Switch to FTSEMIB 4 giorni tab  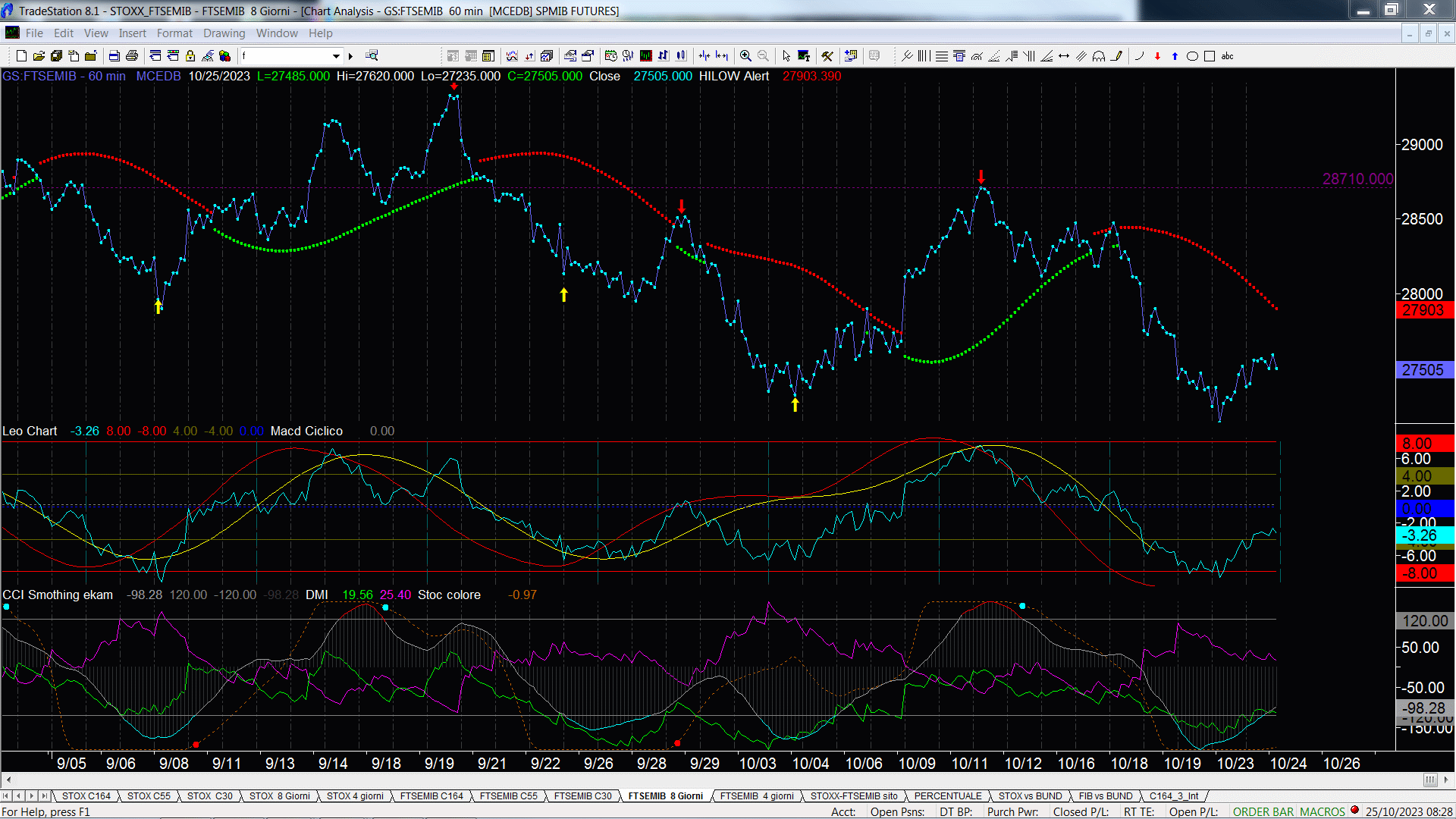click(x=757, y=795)
